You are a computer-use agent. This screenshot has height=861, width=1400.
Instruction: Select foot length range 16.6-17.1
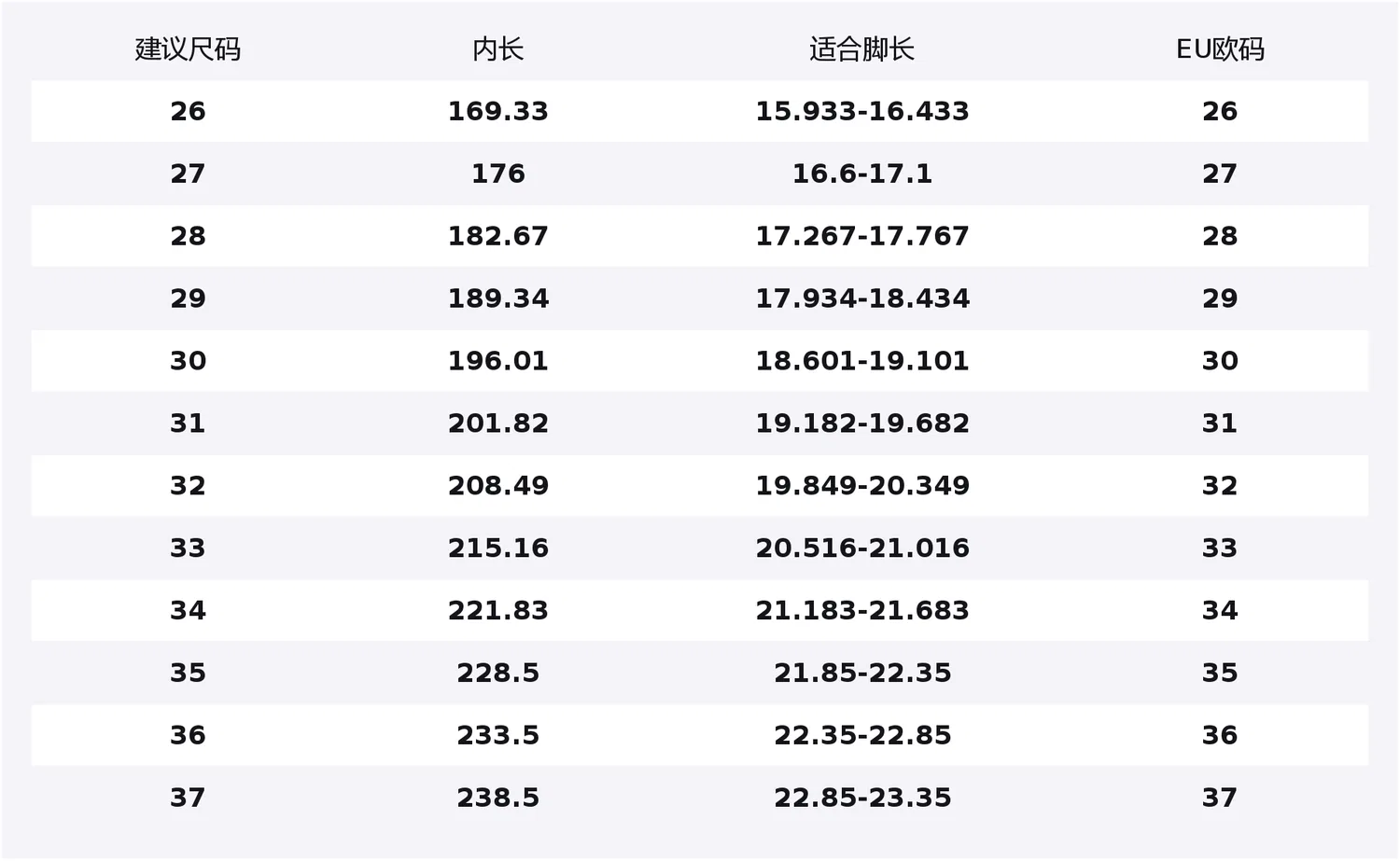tap(861, 174)
